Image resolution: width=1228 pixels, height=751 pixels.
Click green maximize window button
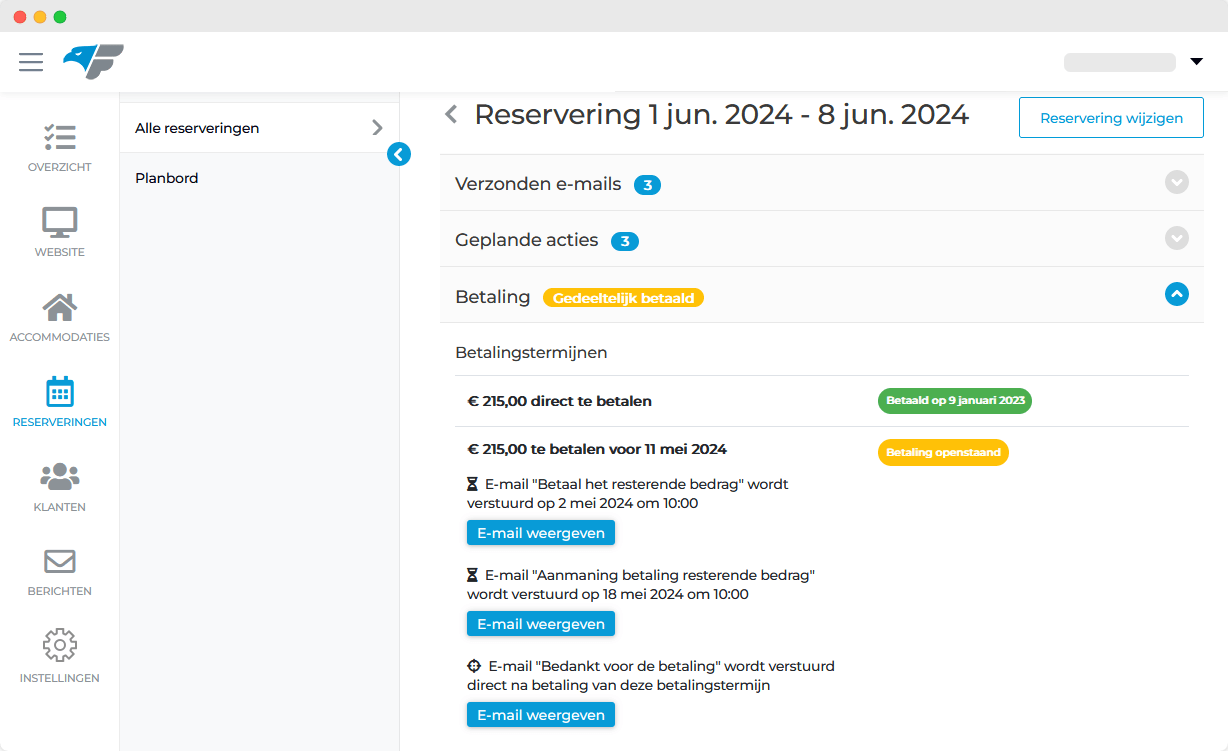point(60,17)
